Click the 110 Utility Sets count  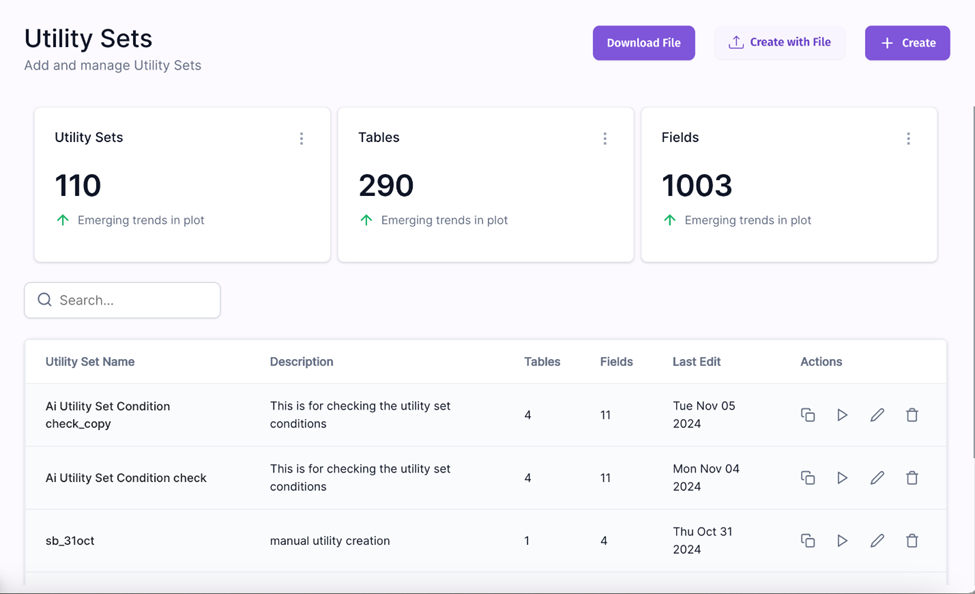(78, 185)
